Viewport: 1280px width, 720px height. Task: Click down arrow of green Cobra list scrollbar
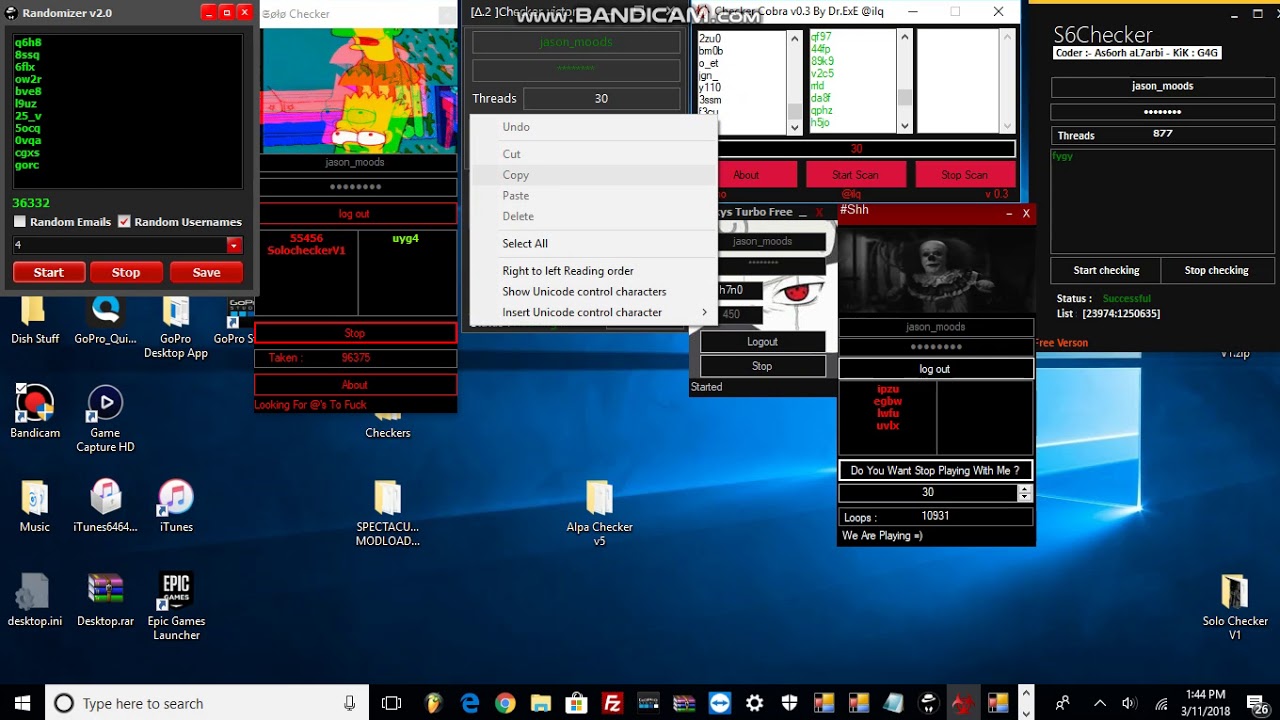click(x=904, y=126)
